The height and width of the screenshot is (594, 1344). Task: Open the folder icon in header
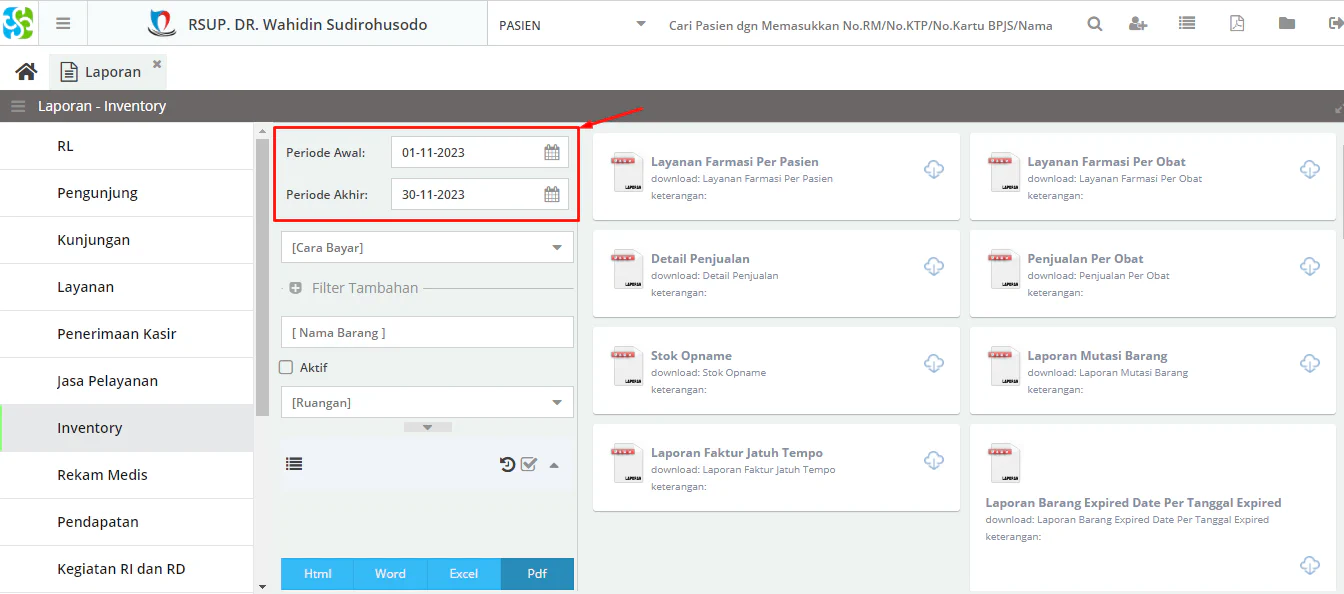[x=1287, y=24]
